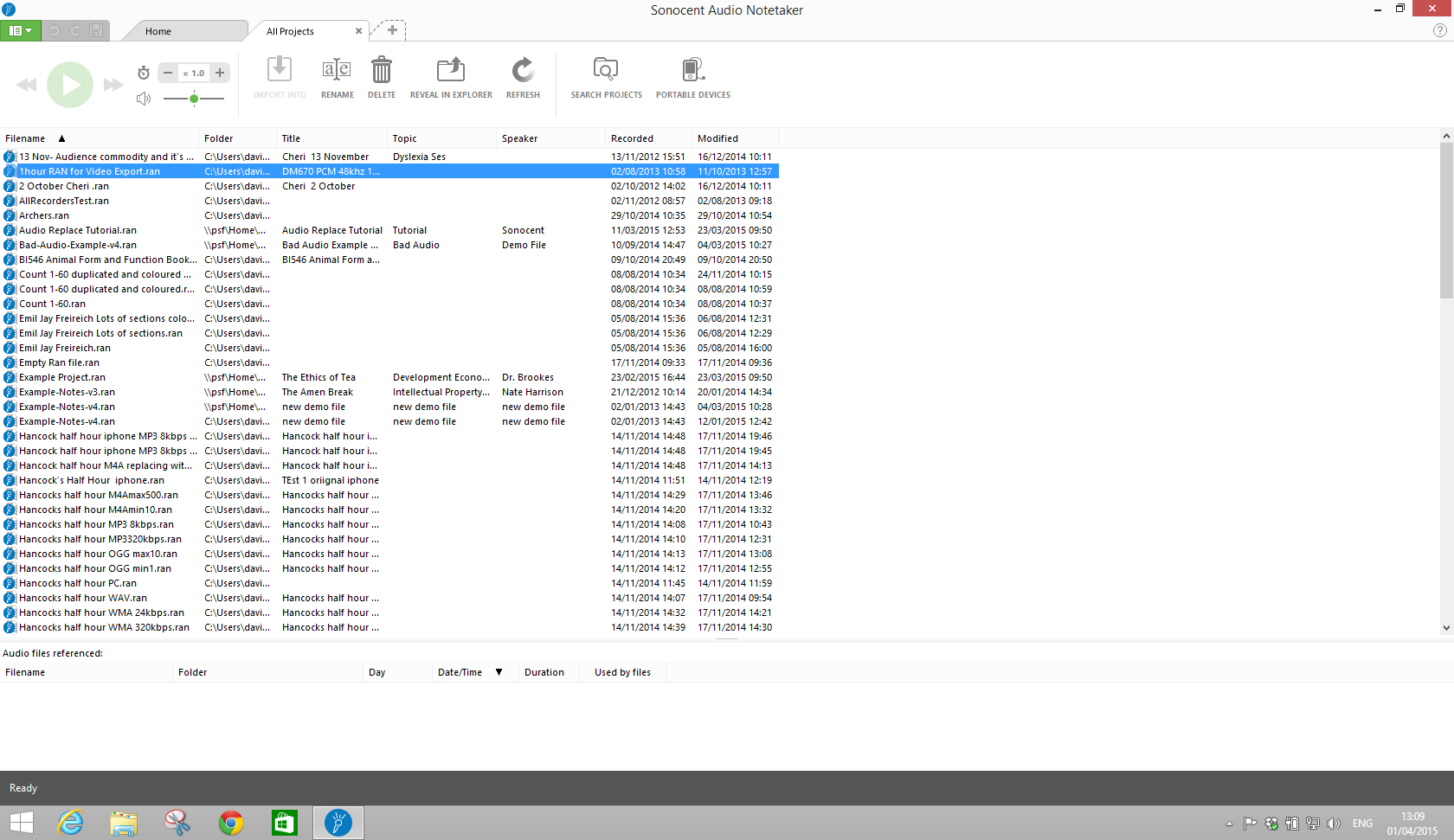The height and width of the screenshot is (840, 1454).
Task: Open File Explorer from taskbar
Action: tap(124, 823)
